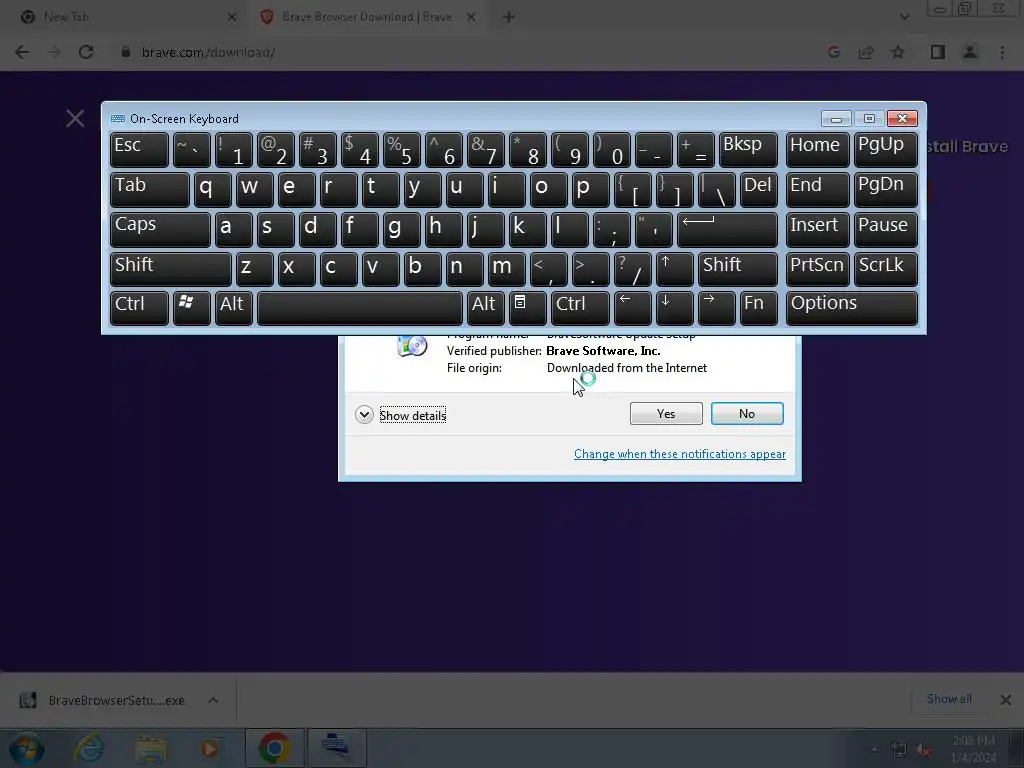Click the browser forward arrow
This screenshot has width=1024, height=768.
54,52
